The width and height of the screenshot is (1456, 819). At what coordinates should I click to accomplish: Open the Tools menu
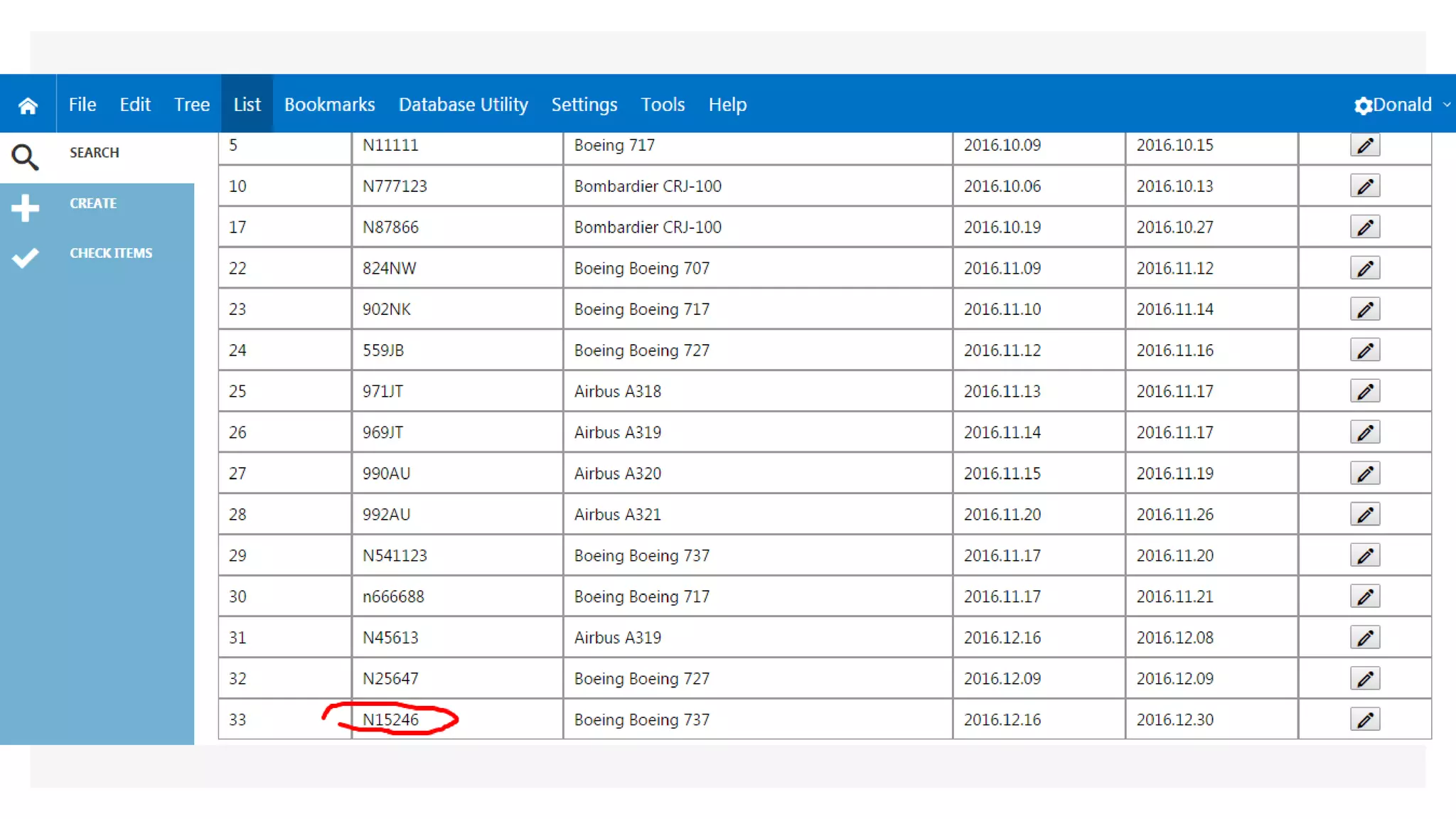[662, 105]
